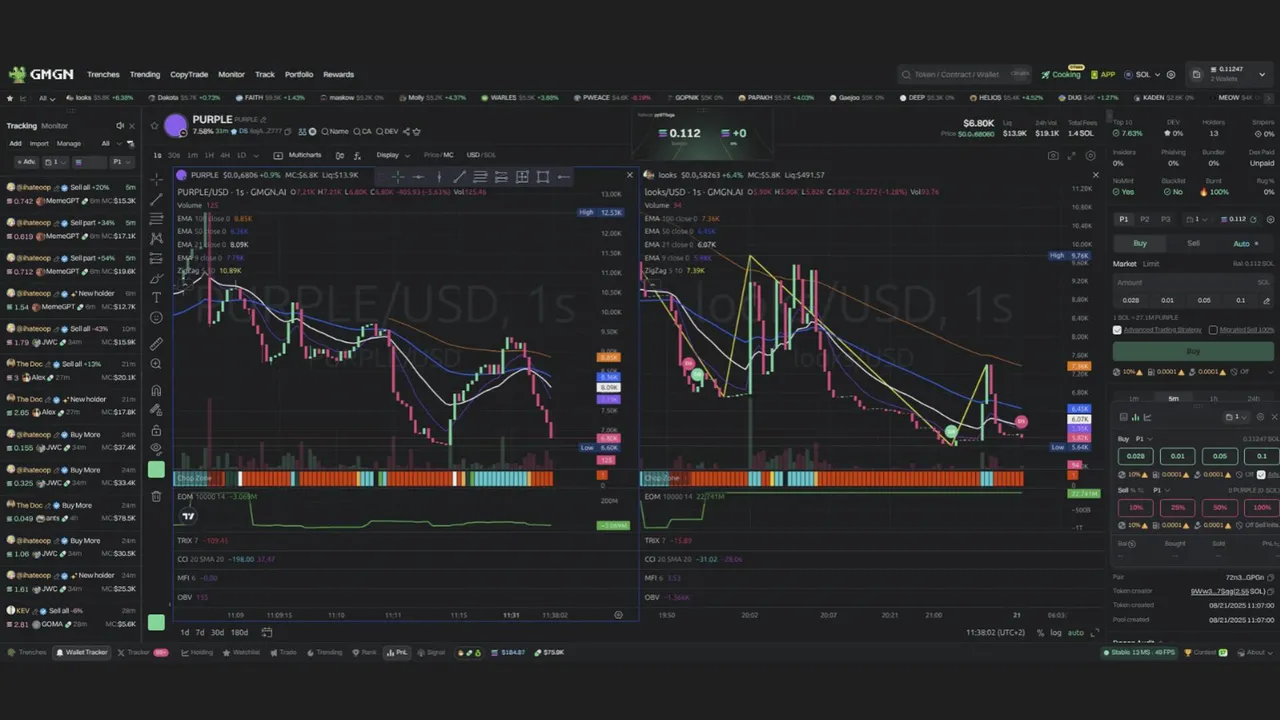Expand more chart intervals dropdown
The height and width of the screenshot is (720, 1280).
point(258,155)
